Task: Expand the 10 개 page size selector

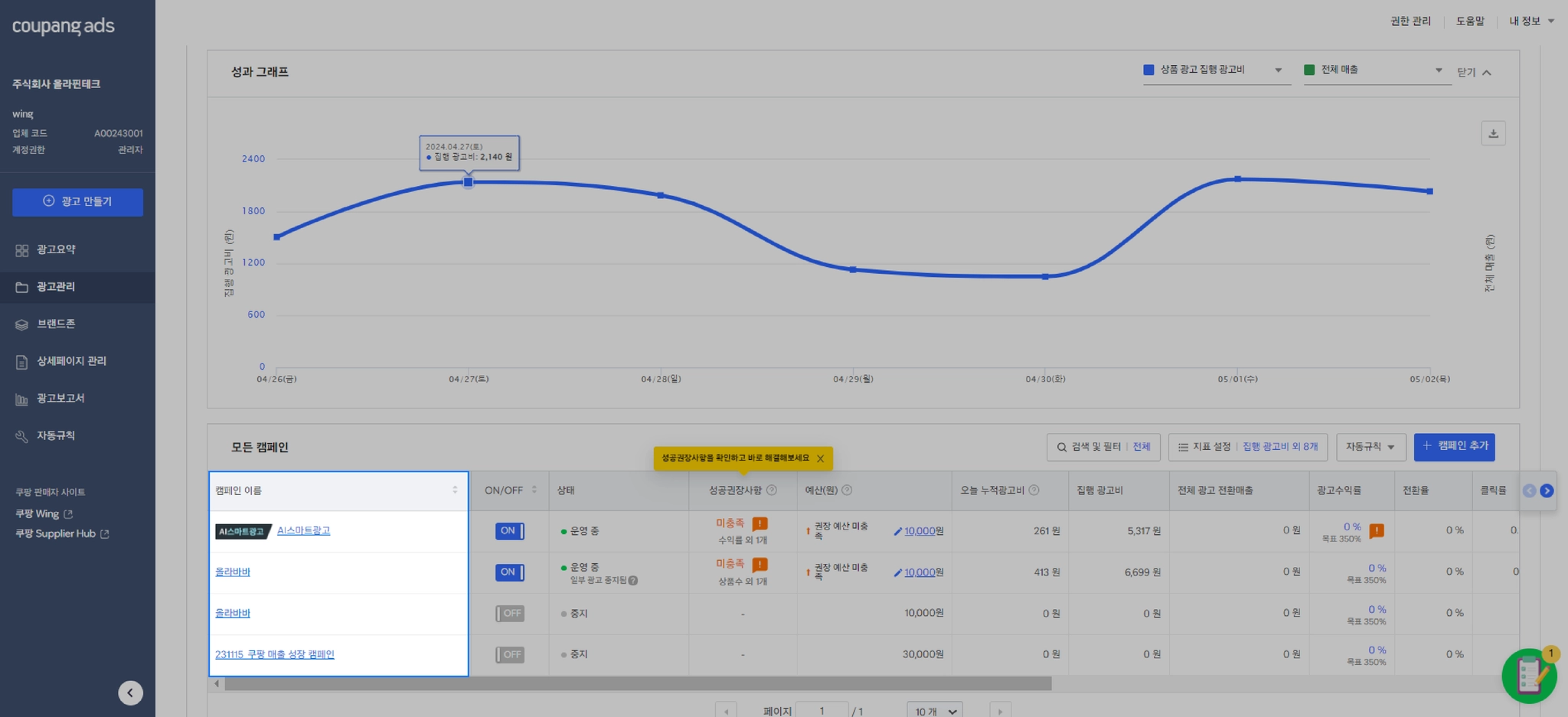Action: coord(935,710)
